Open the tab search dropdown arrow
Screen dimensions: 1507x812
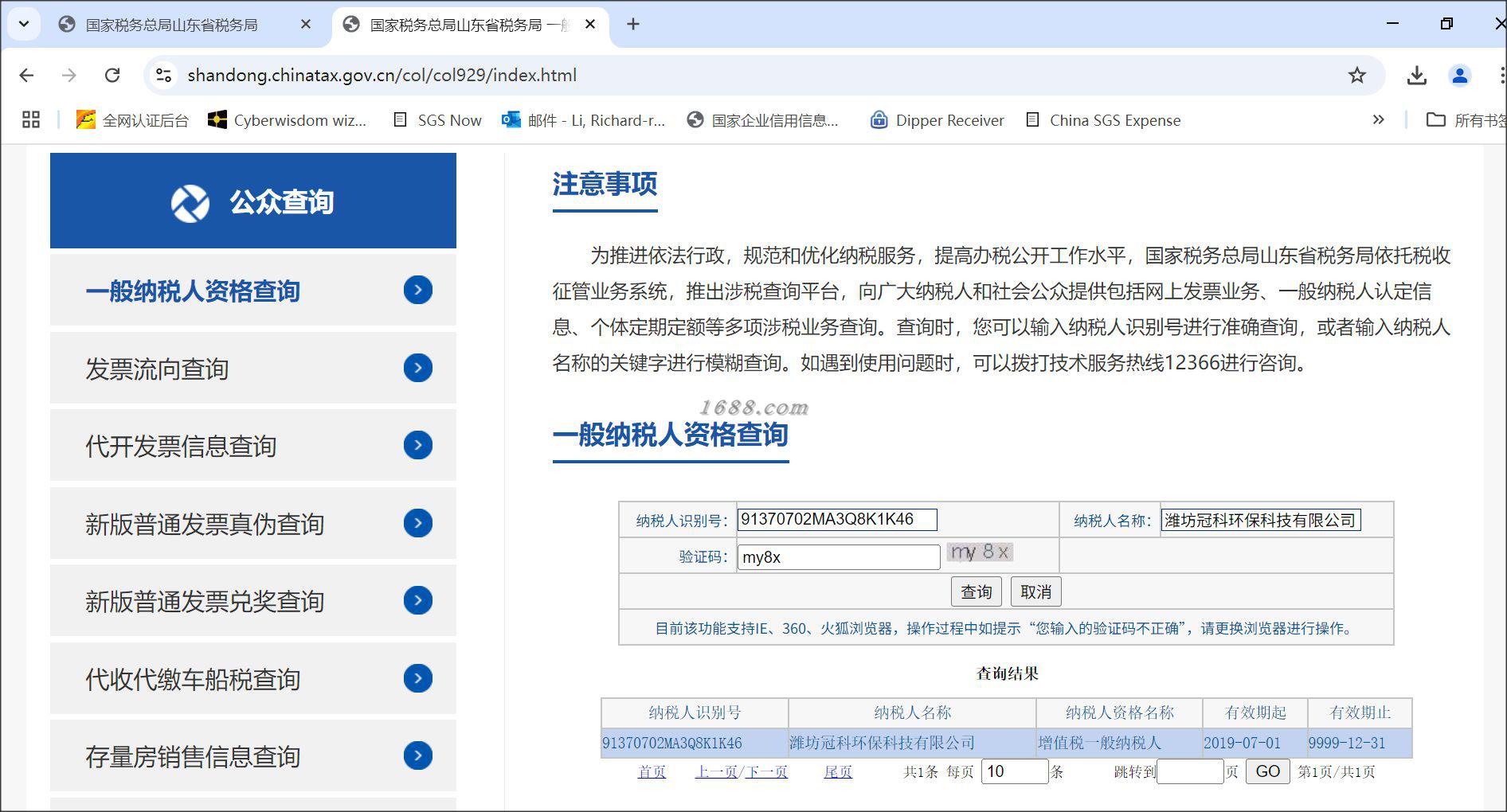24,24
